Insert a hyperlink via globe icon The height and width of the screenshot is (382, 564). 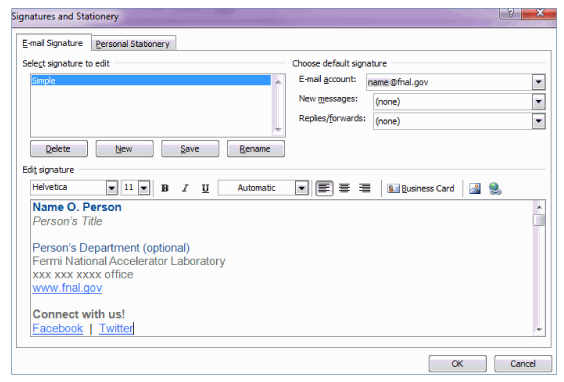(495, 188)
